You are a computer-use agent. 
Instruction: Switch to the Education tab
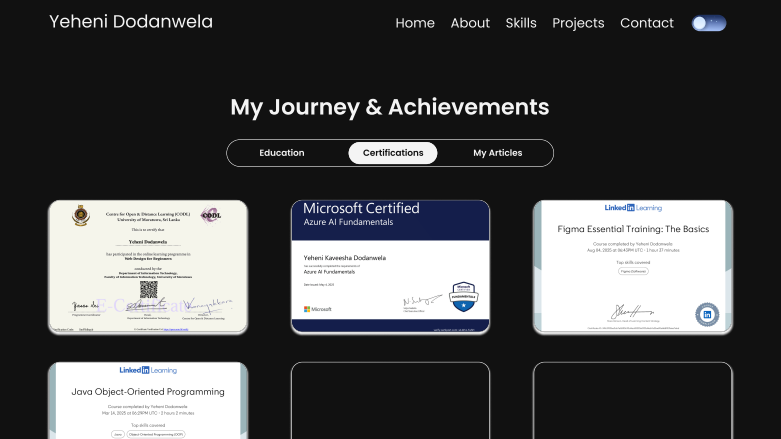click(x=282, y=153)
